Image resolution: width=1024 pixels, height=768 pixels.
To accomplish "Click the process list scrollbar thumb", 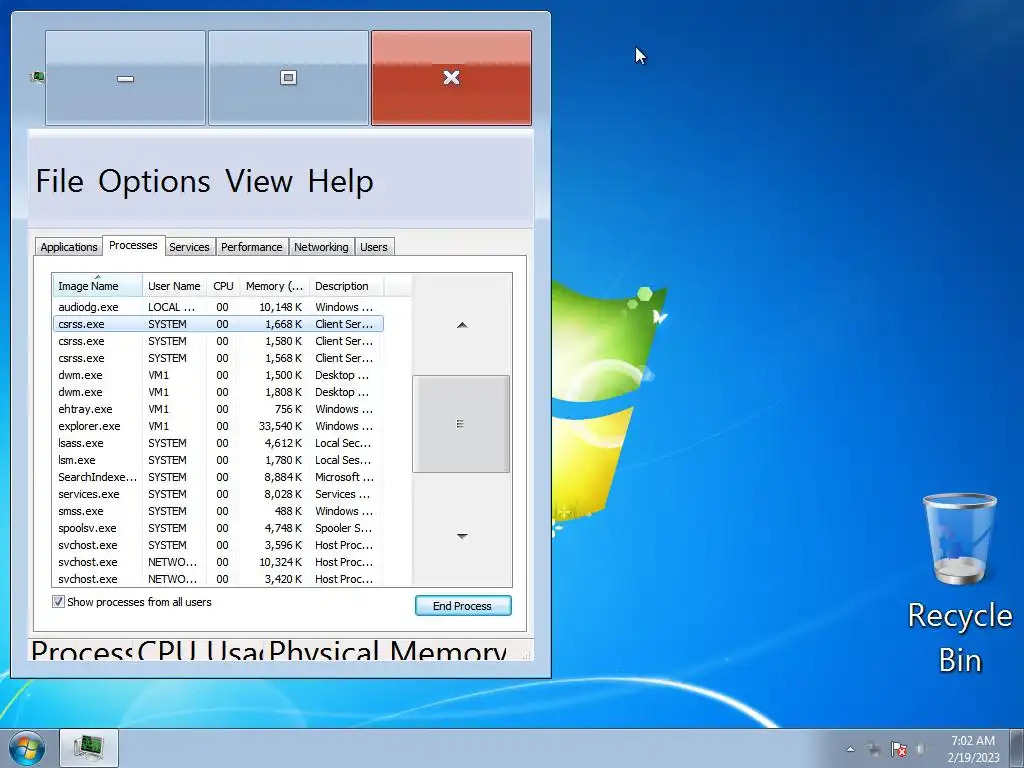I will (x=461, y=424).
